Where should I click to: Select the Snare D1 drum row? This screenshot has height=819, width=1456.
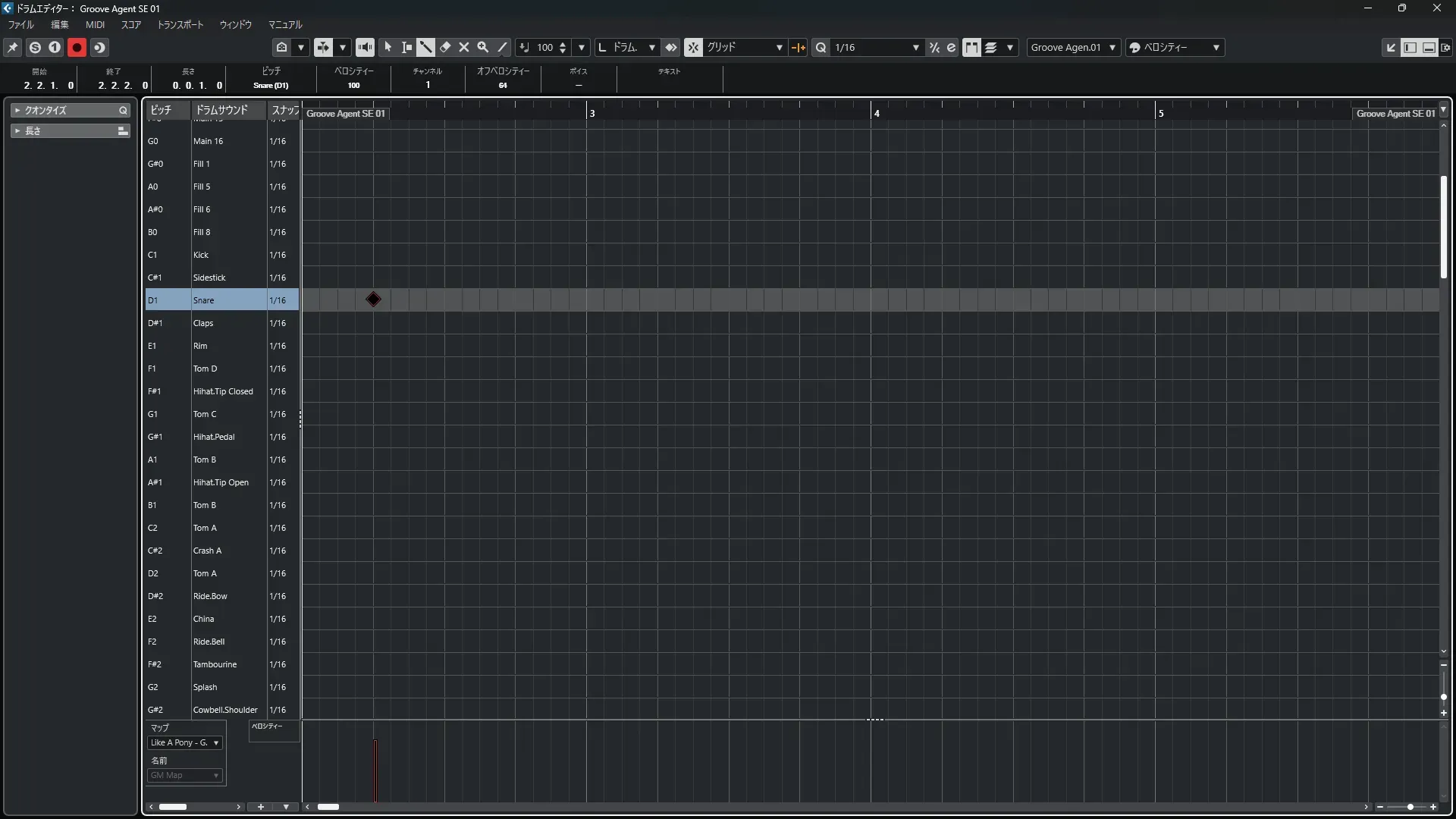tap(203, 300)
